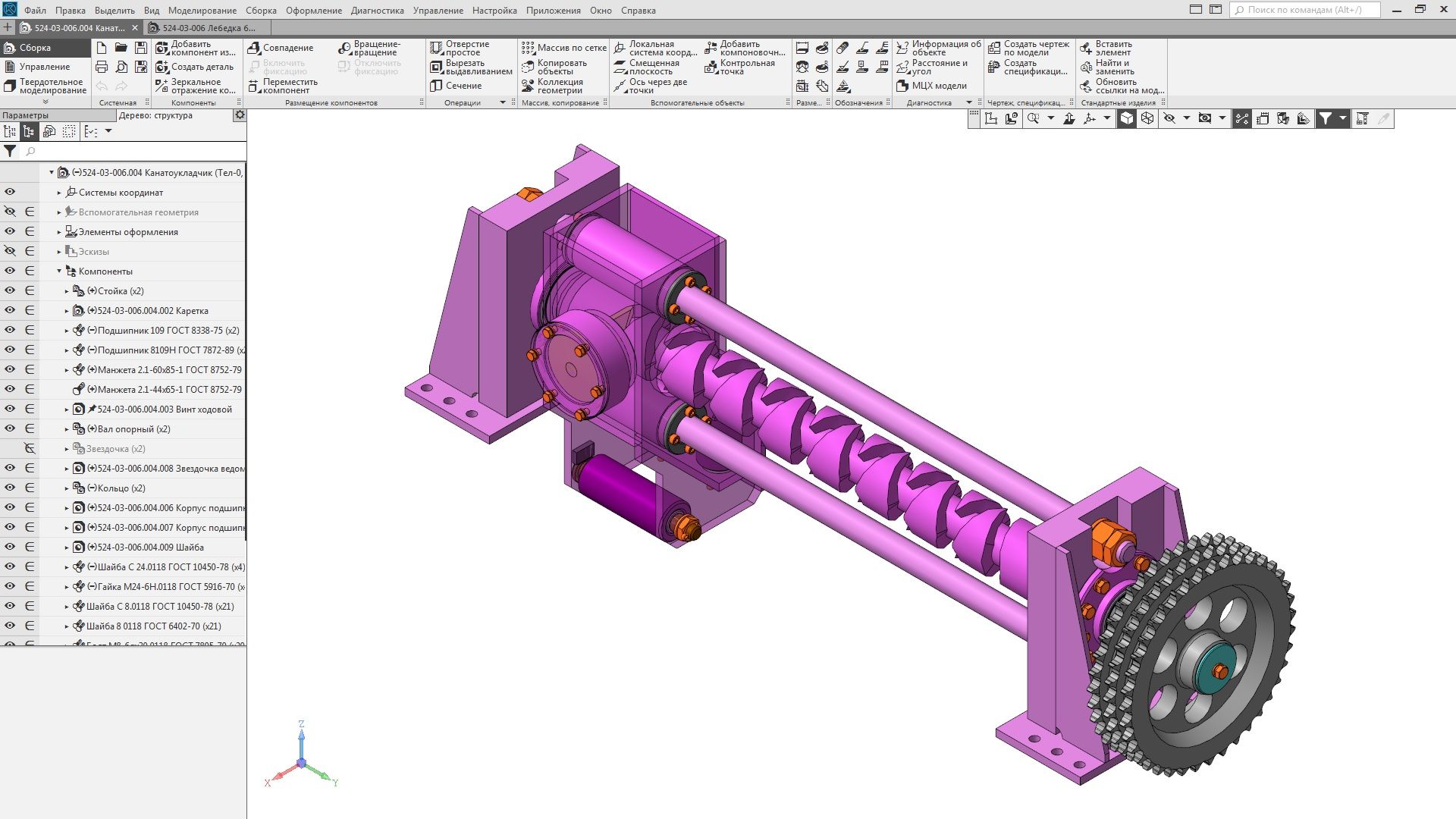This screenshot has width=1456, height=819.
Task: Click Массив по сетке pattern icon
Action: 529,48
